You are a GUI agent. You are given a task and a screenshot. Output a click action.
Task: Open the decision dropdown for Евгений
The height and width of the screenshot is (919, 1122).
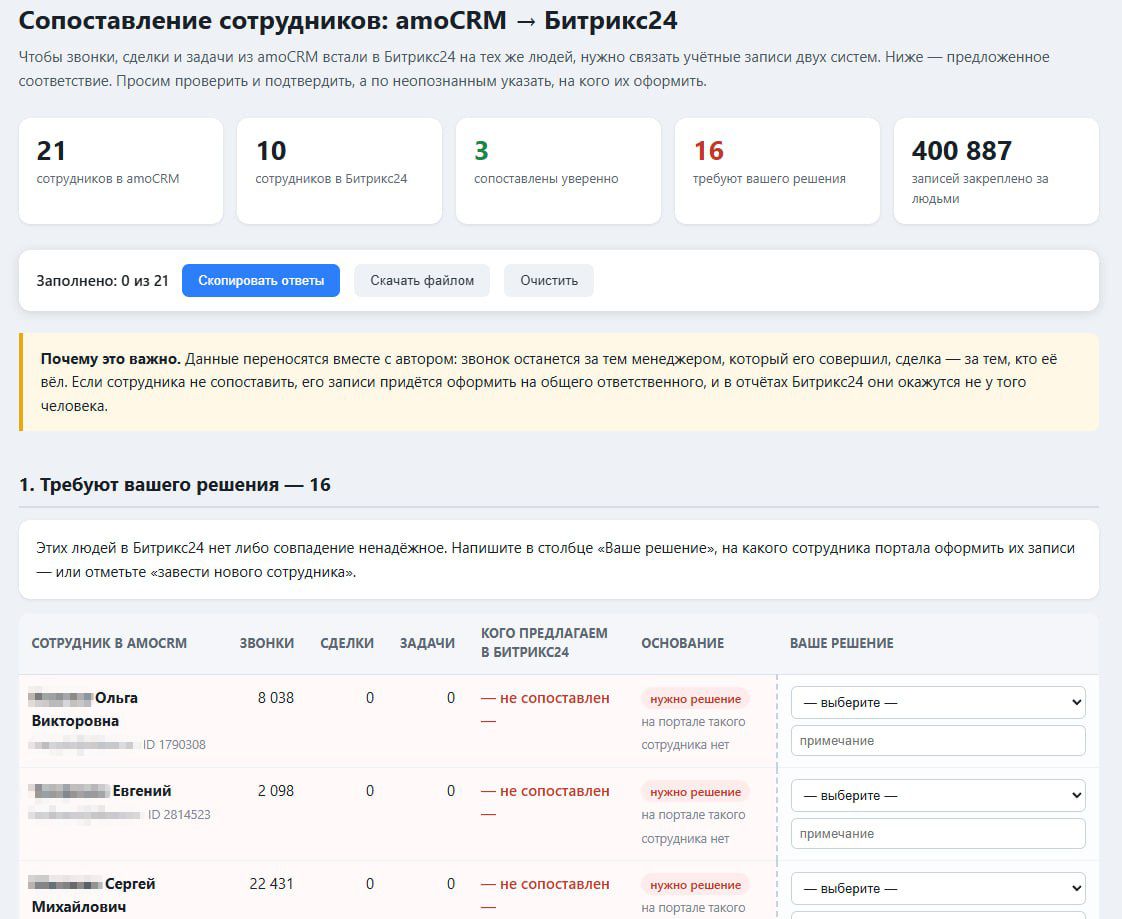pyautogui.click(x=938, y=795)
